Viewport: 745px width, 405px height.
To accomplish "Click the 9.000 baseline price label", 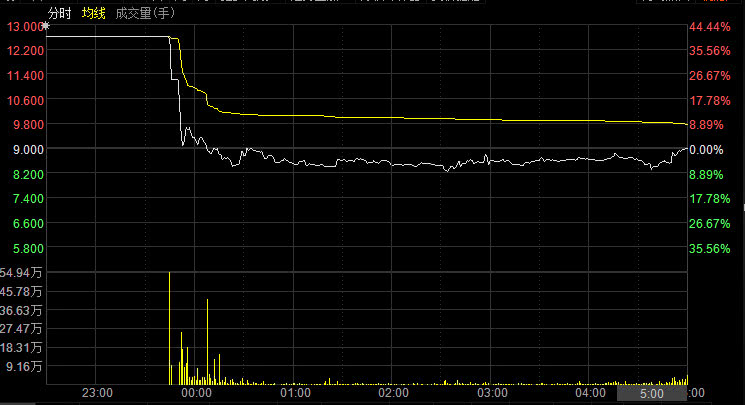I will 27,149.
